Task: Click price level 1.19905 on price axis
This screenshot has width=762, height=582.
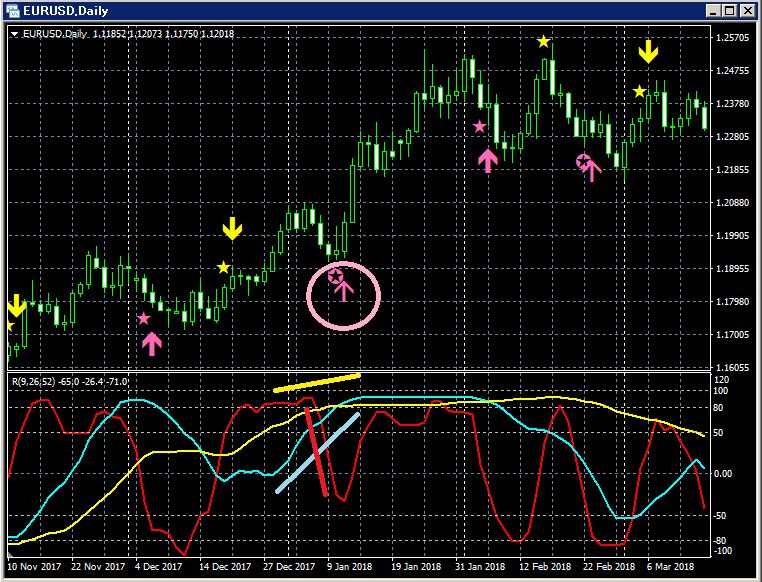Action: point(733,236)
